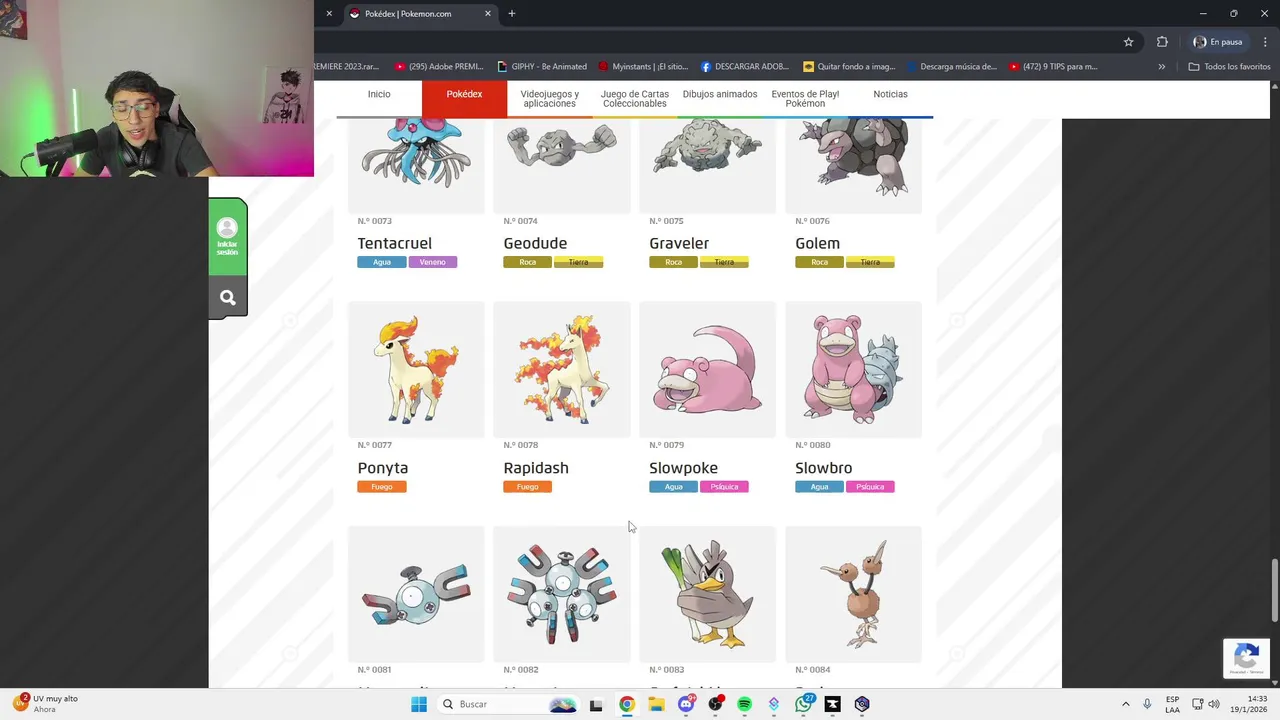Open a new browser tab
Screen dimensions: 1280x720
coord(512,14)
